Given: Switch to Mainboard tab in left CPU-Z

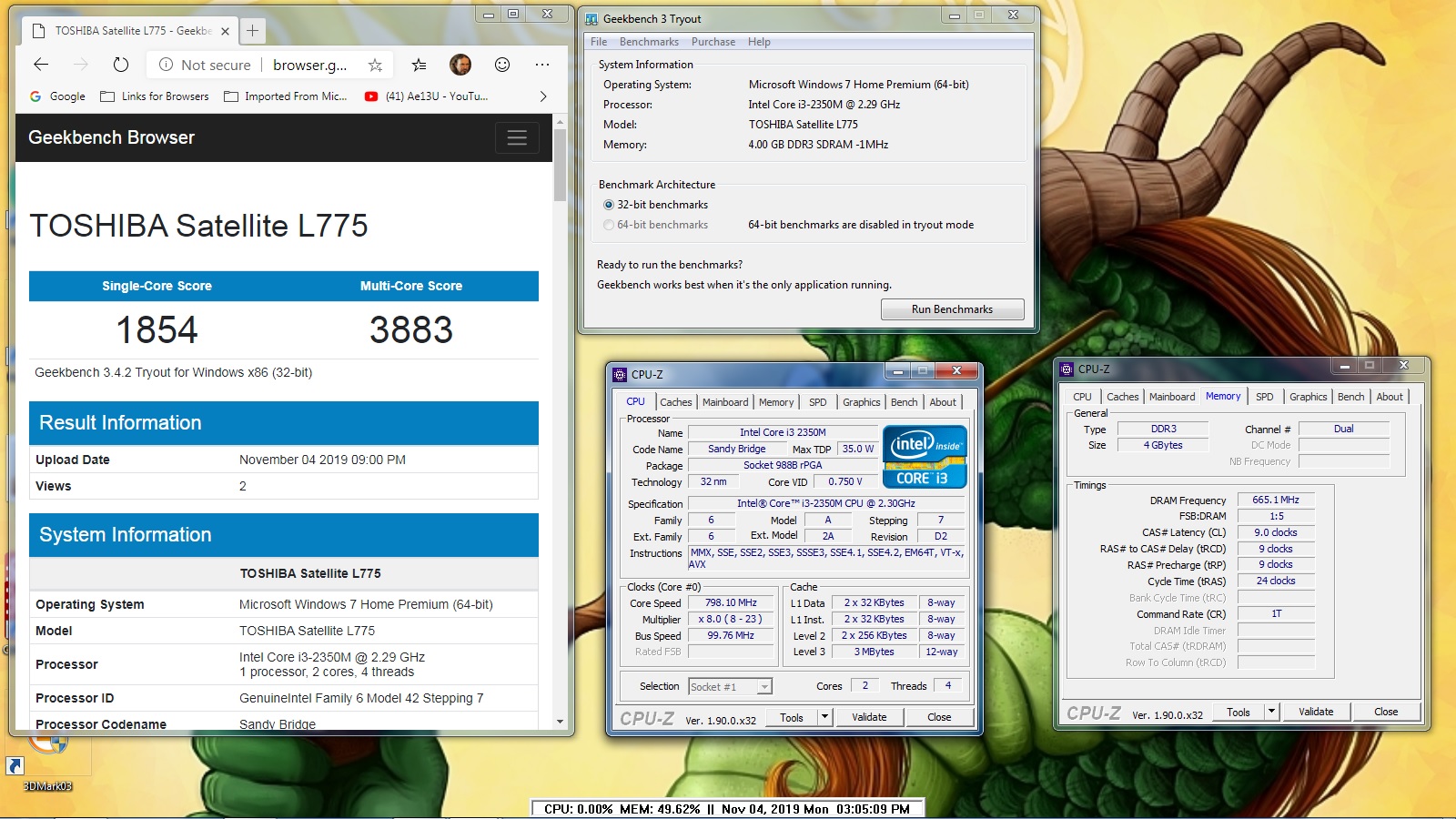Looking at the screenshot, I should [725, 402].
